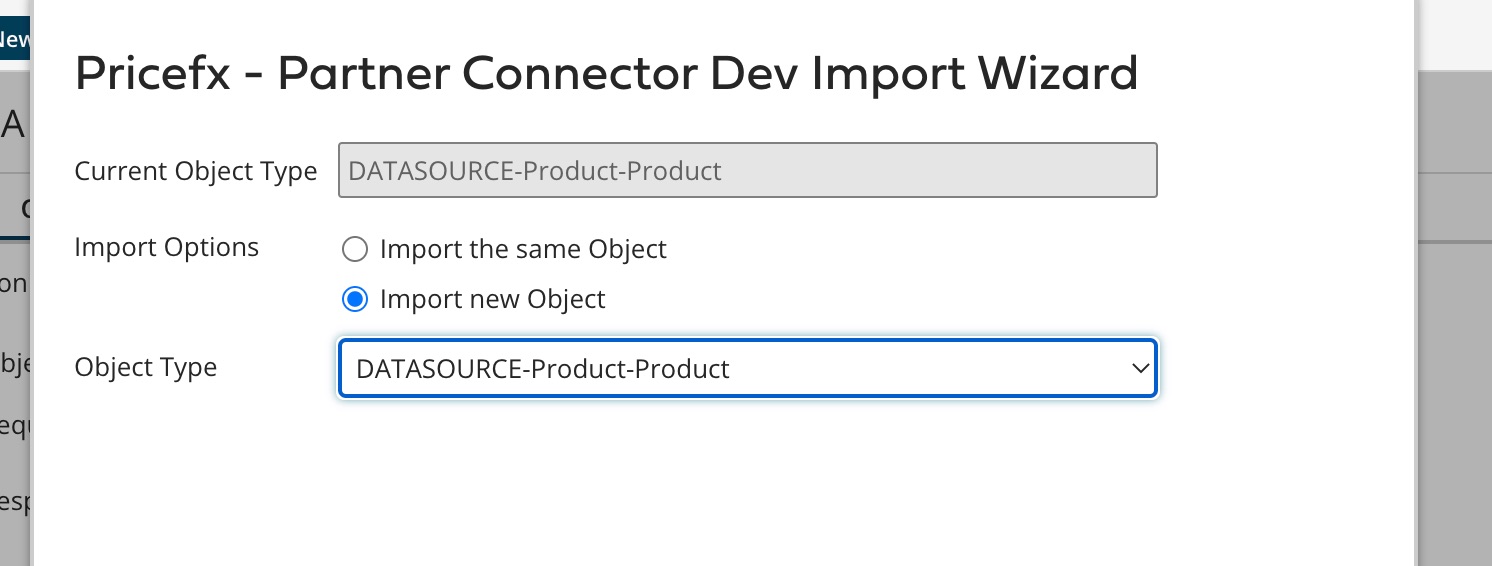Click the "Import the same Object" option label
This screenshot has height=566, width=1492.
[523, 249]
